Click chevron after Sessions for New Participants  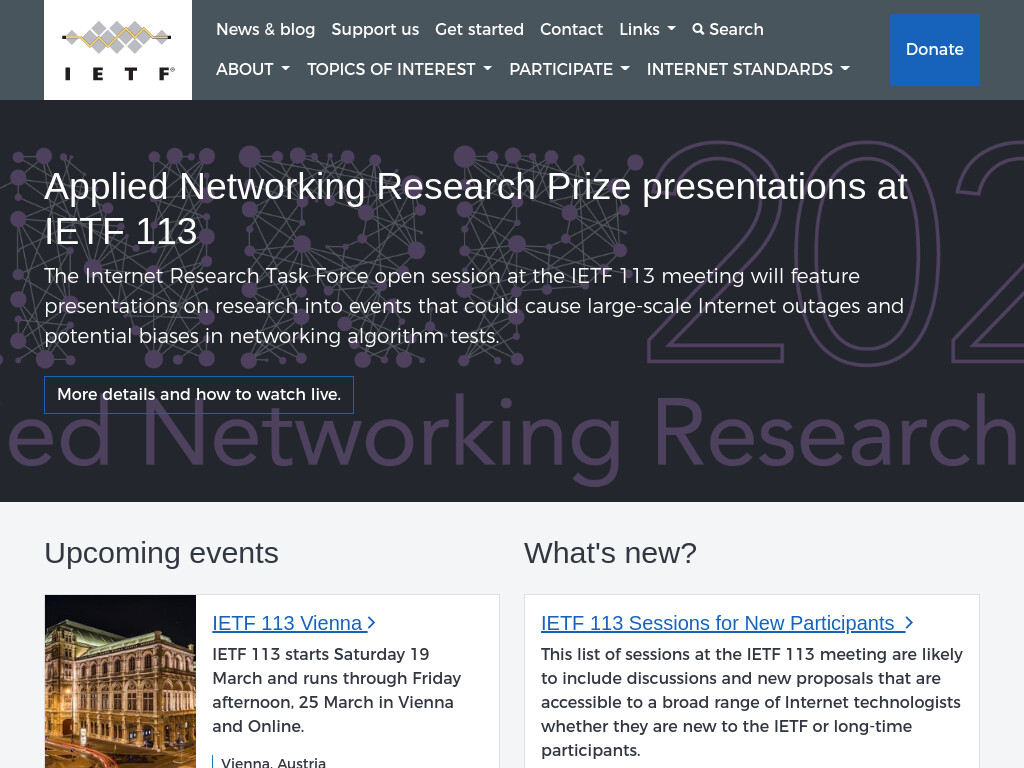[x=908, y=623]
